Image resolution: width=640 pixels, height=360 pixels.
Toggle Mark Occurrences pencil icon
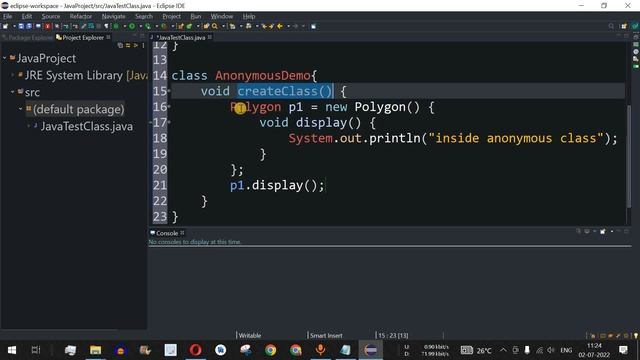click(83, 26)
